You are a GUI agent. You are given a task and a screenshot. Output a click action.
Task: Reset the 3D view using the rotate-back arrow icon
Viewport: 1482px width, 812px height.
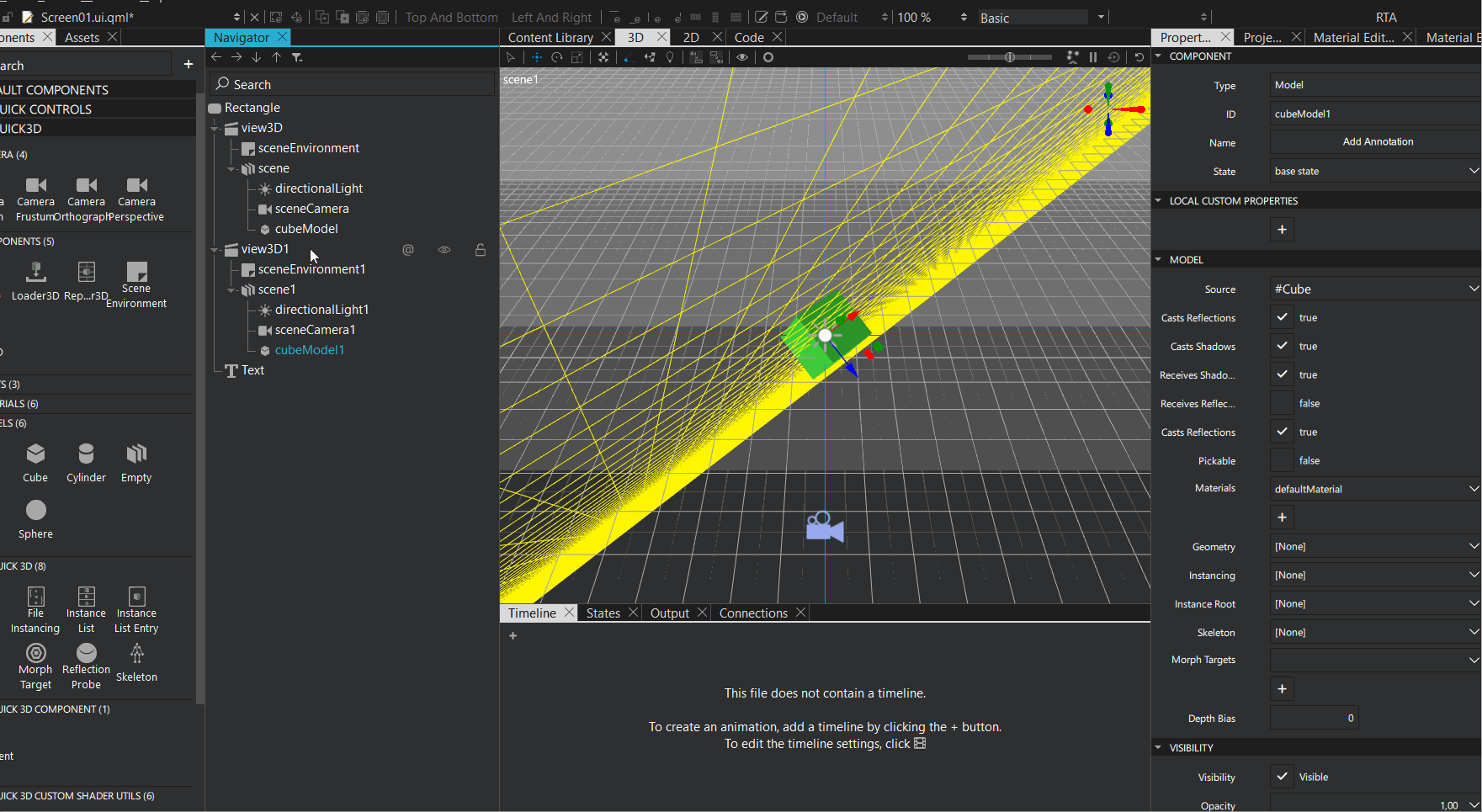(1139, 57)
